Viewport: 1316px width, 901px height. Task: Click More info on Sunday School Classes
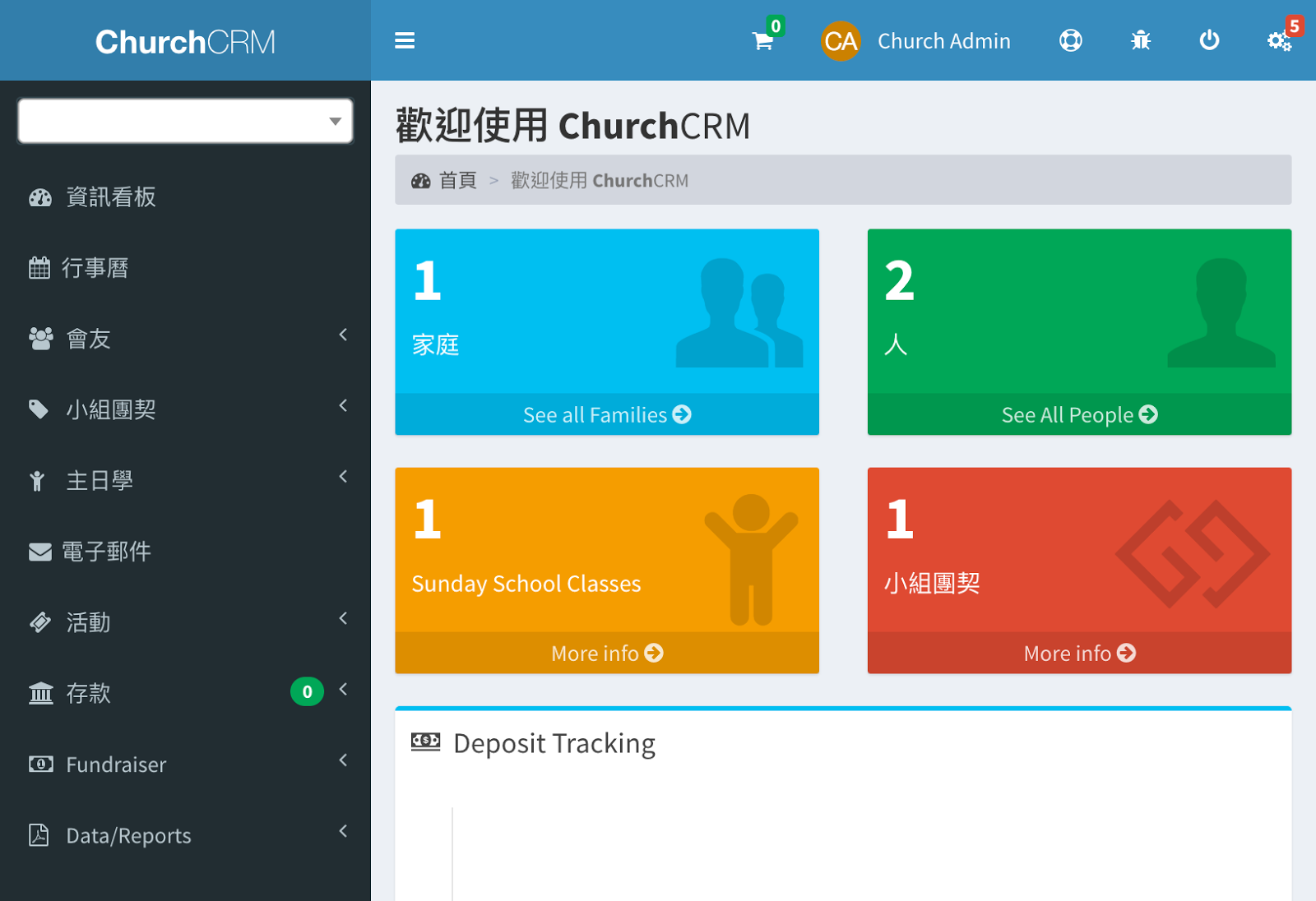(x=607, y=653)
